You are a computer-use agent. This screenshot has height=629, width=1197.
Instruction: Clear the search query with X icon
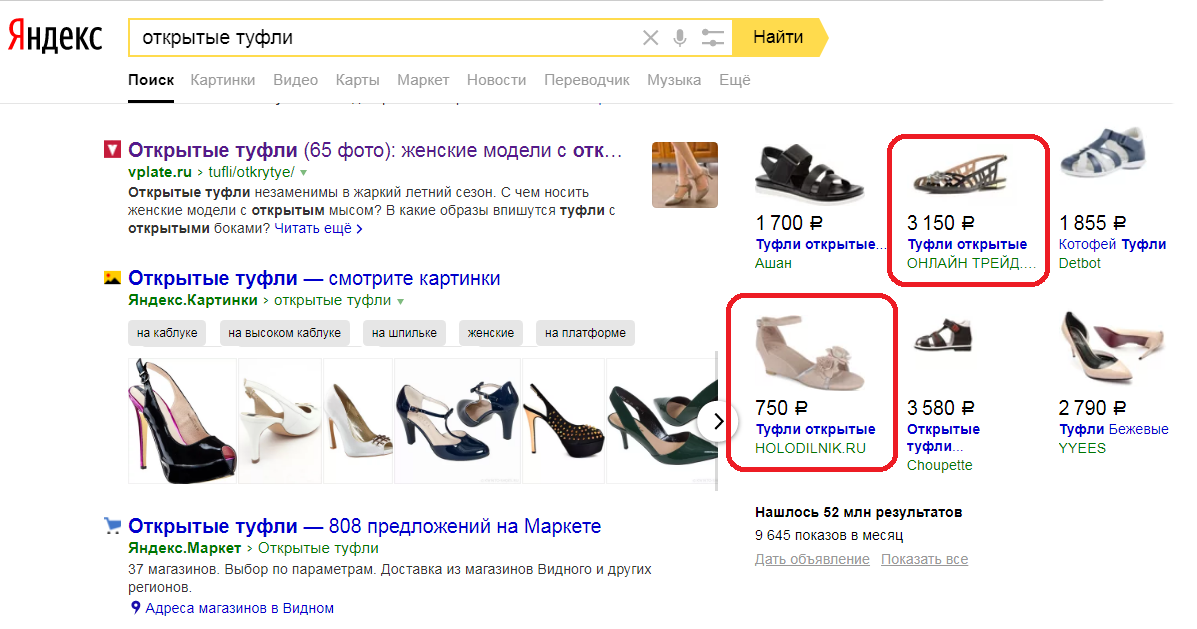tap(650, 37)
